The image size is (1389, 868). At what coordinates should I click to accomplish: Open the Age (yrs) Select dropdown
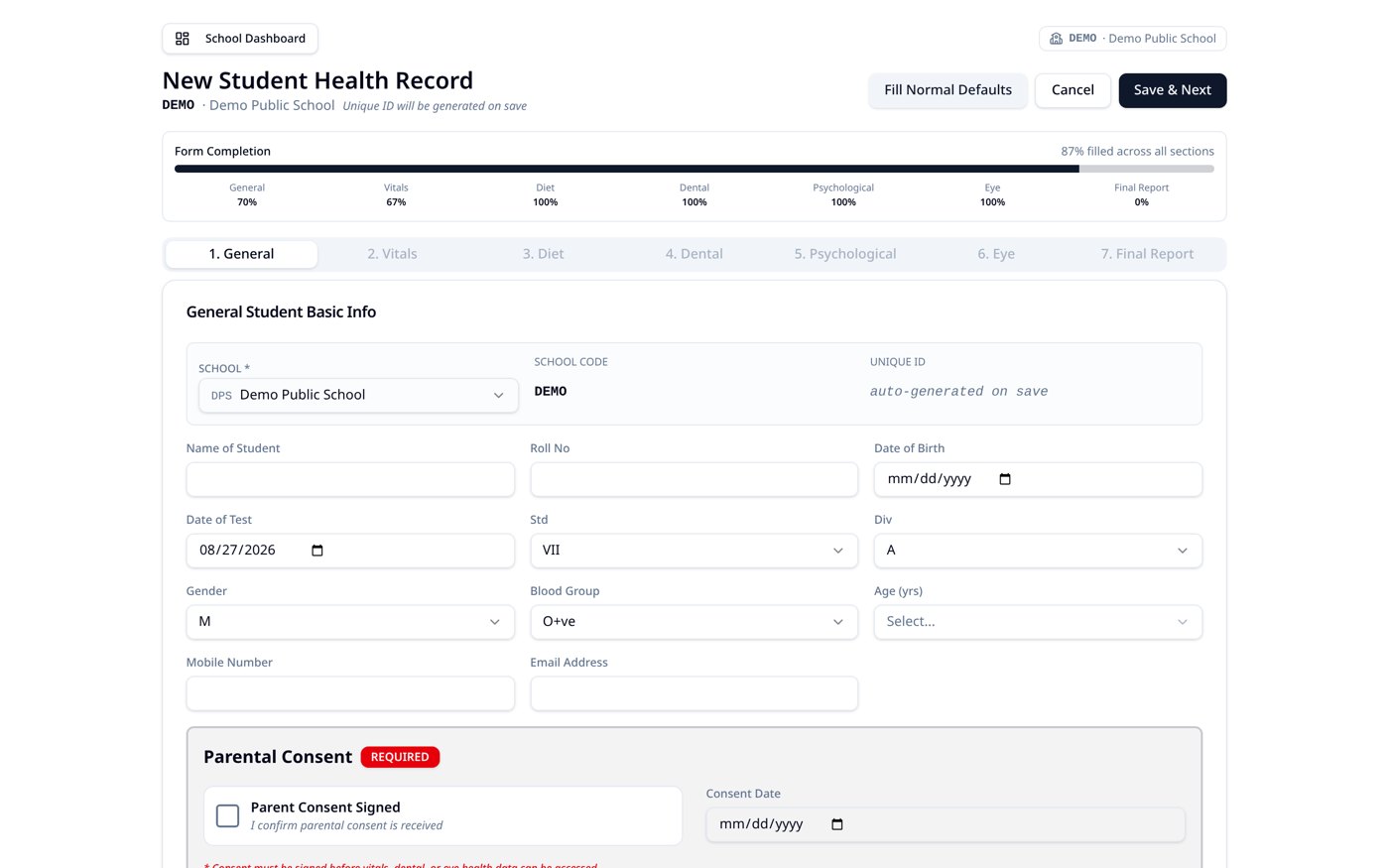tap(1038, 622)
